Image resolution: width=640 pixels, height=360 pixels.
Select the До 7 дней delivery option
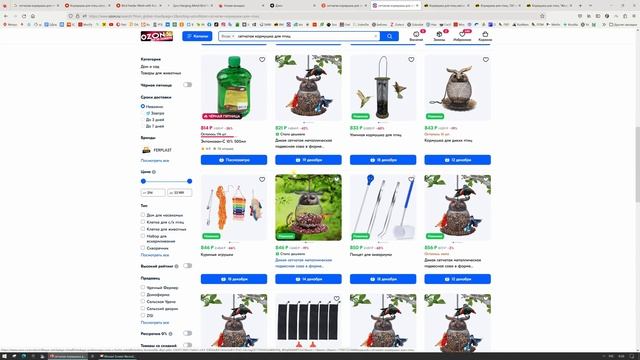[143, 126]
